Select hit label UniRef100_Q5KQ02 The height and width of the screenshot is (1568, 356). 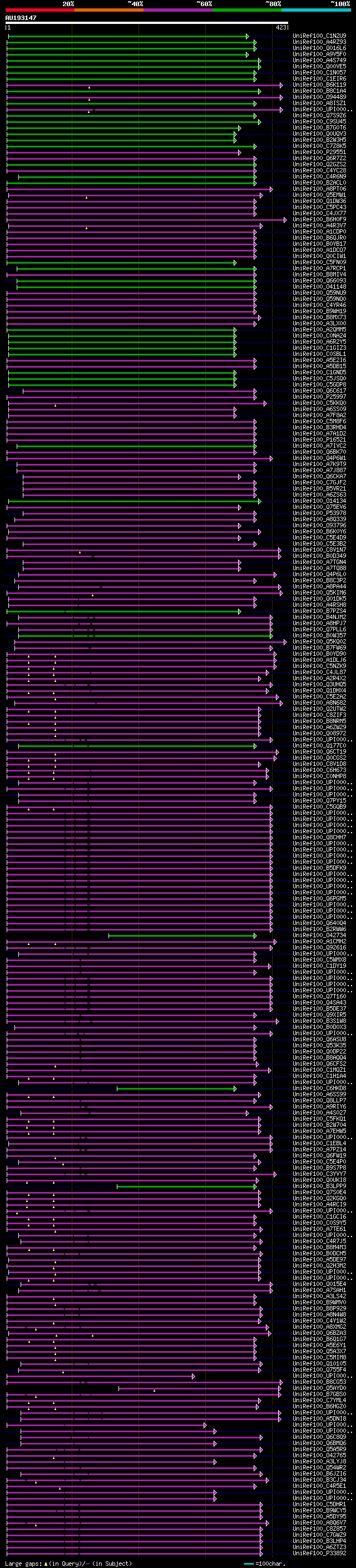pyautogui.click(x=319, y=641)
